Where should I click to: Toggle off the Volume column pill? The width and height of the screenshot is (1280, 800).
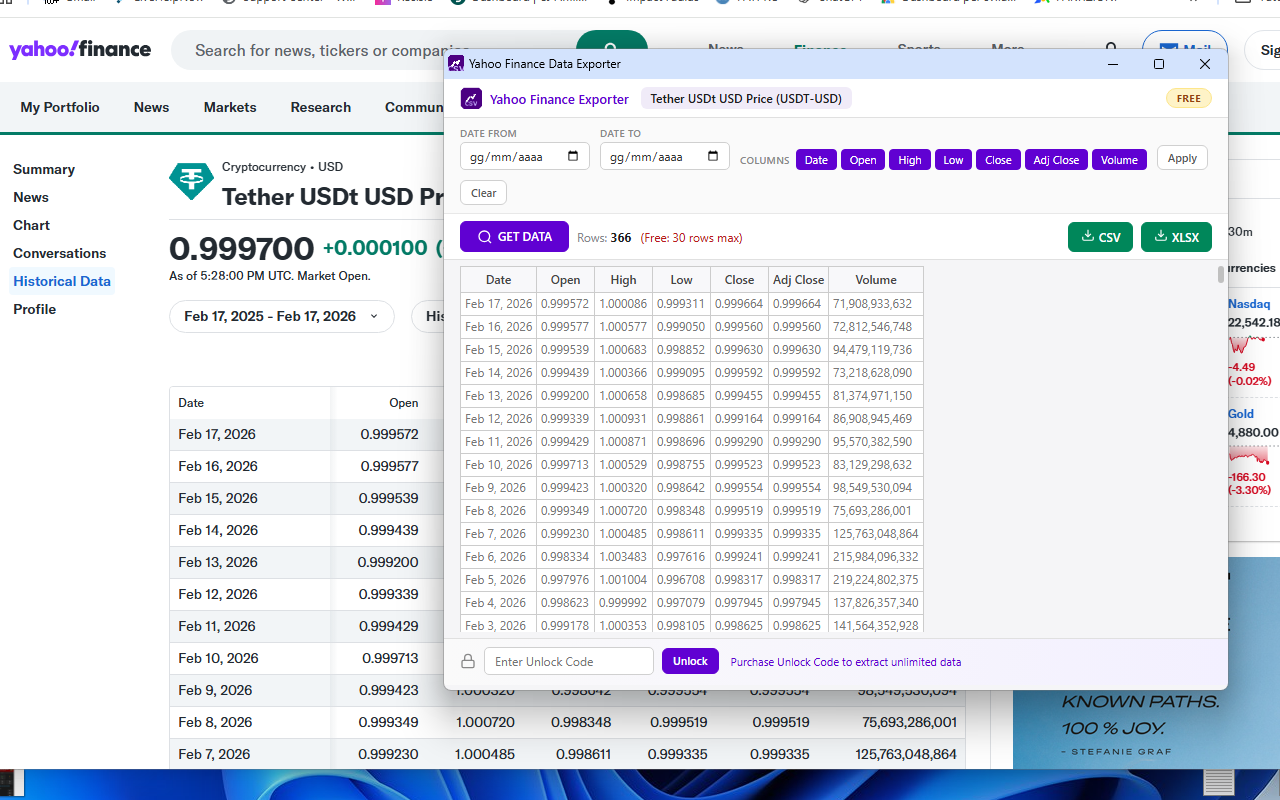click(1119, 159)
